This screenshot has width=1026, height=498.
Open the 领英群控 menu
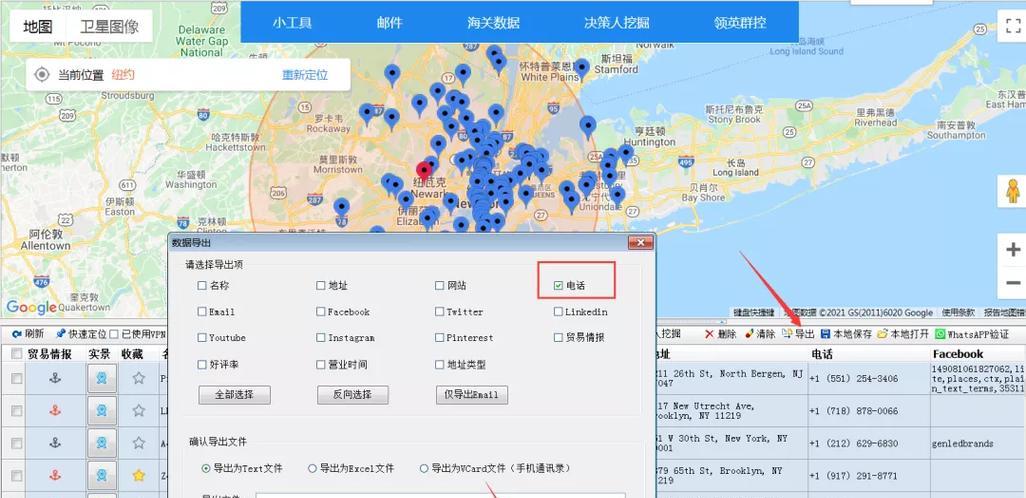[x=740, y=22]
